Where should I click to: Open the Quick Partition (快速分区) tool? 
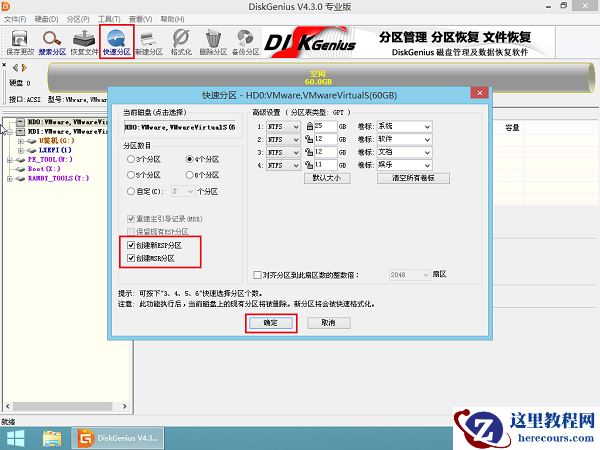[x=117, y=42]
